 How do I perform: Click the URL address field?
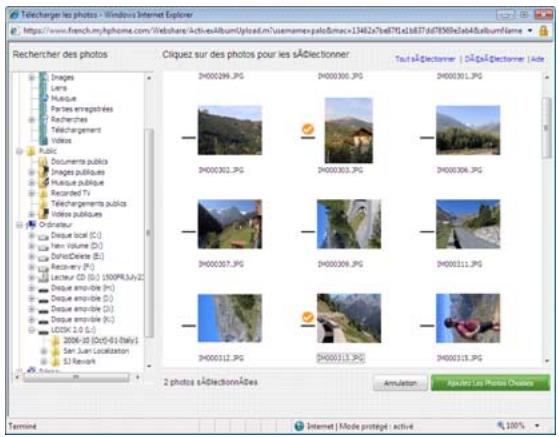272,31
